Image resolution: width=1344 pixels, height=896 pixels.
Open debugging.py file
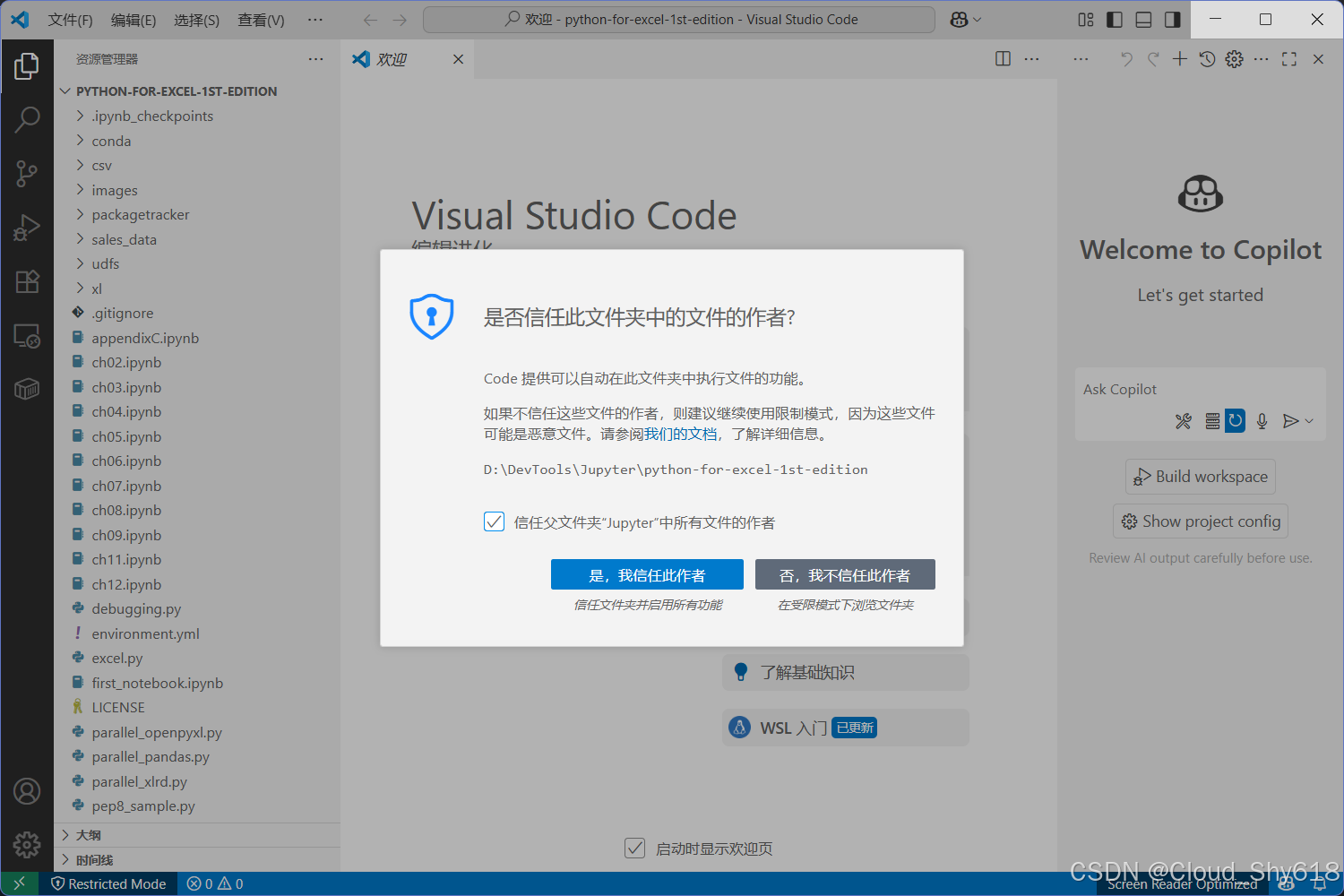[x=197, y=609]
